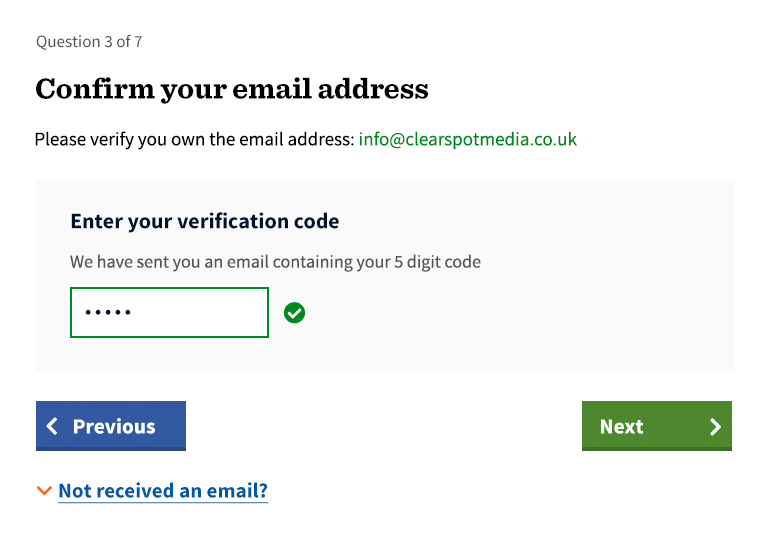Image resolution: width=770 pixels, height=547 pixels.
Task: Click the word "Next" on the green button
Action: pos(621,427)
